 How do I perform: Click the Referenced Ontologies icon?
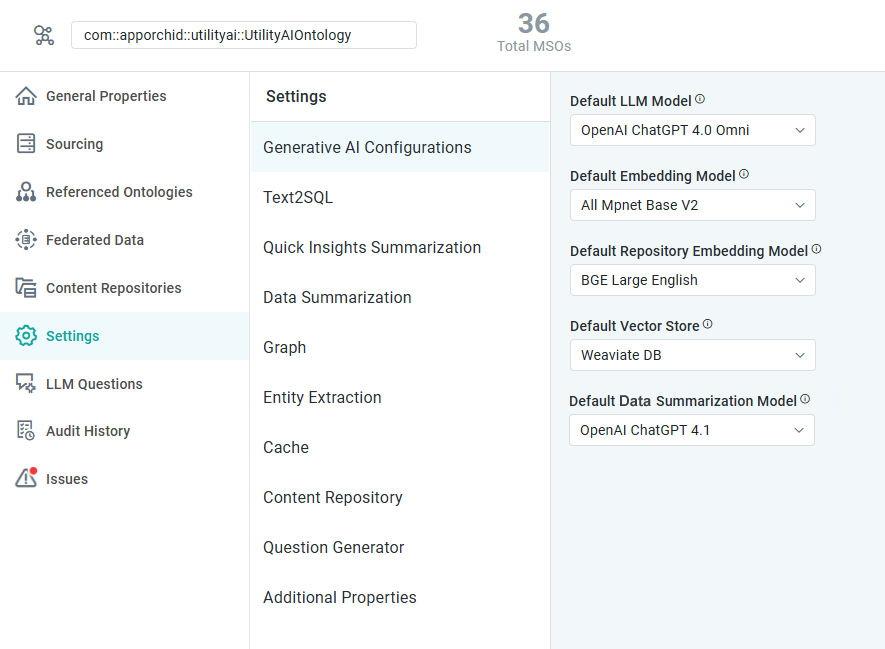[26, 192]
